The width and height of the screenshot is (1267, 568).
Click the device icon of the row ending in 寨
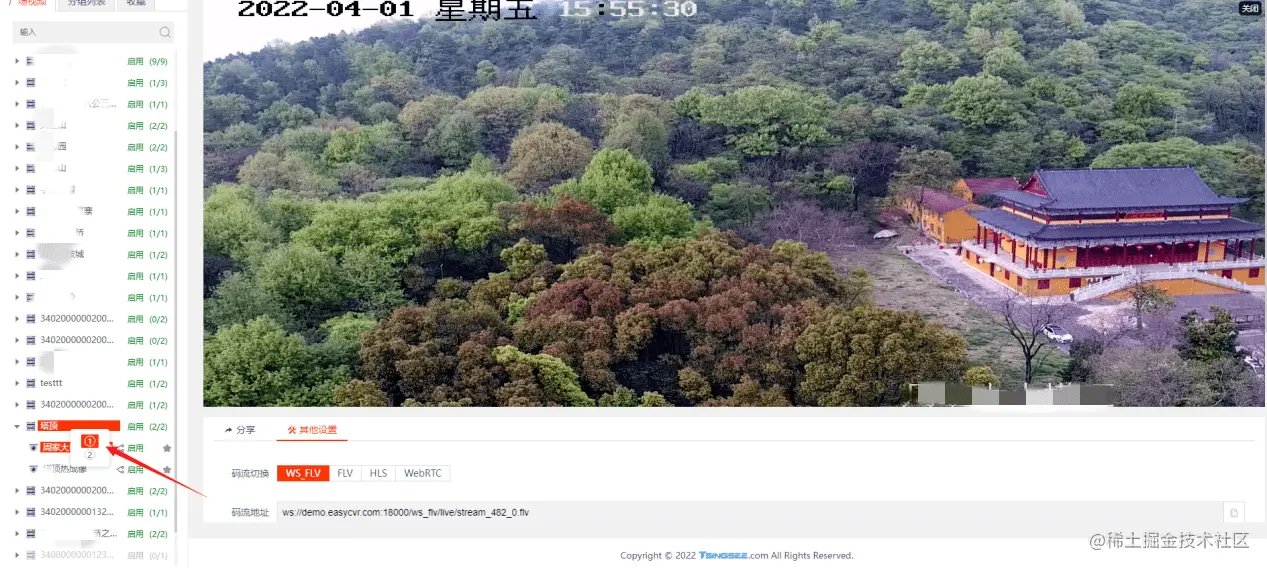pos(31,211)
